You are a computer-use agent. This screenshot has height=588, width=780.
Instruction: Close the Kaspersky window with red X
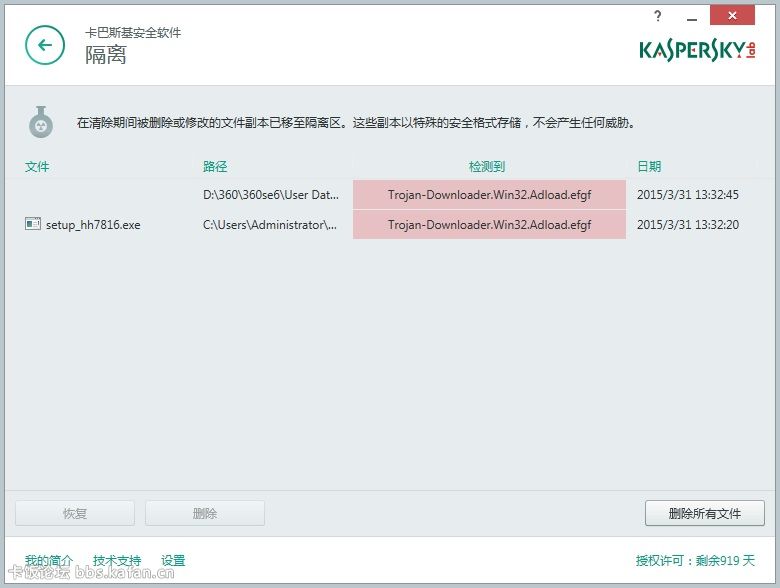point(732,15)
